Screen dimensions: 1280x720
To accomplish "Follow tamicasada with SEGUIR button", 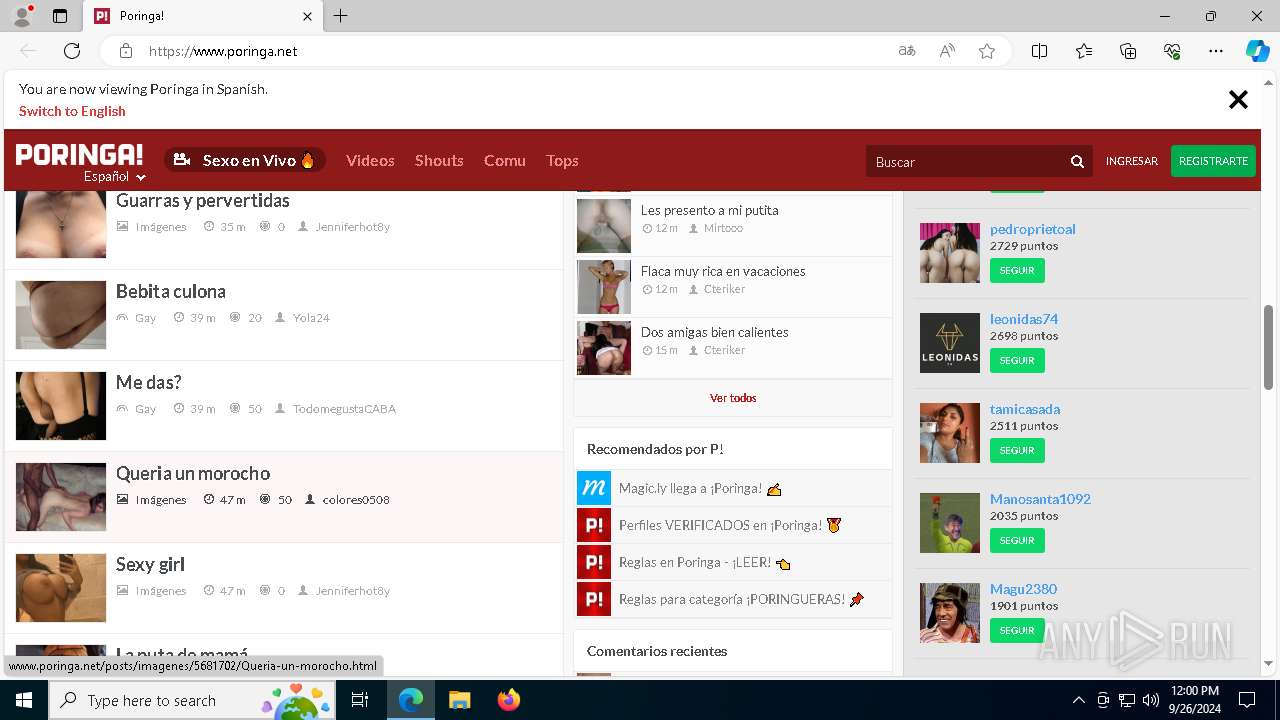I will (x=1017, y=451).
